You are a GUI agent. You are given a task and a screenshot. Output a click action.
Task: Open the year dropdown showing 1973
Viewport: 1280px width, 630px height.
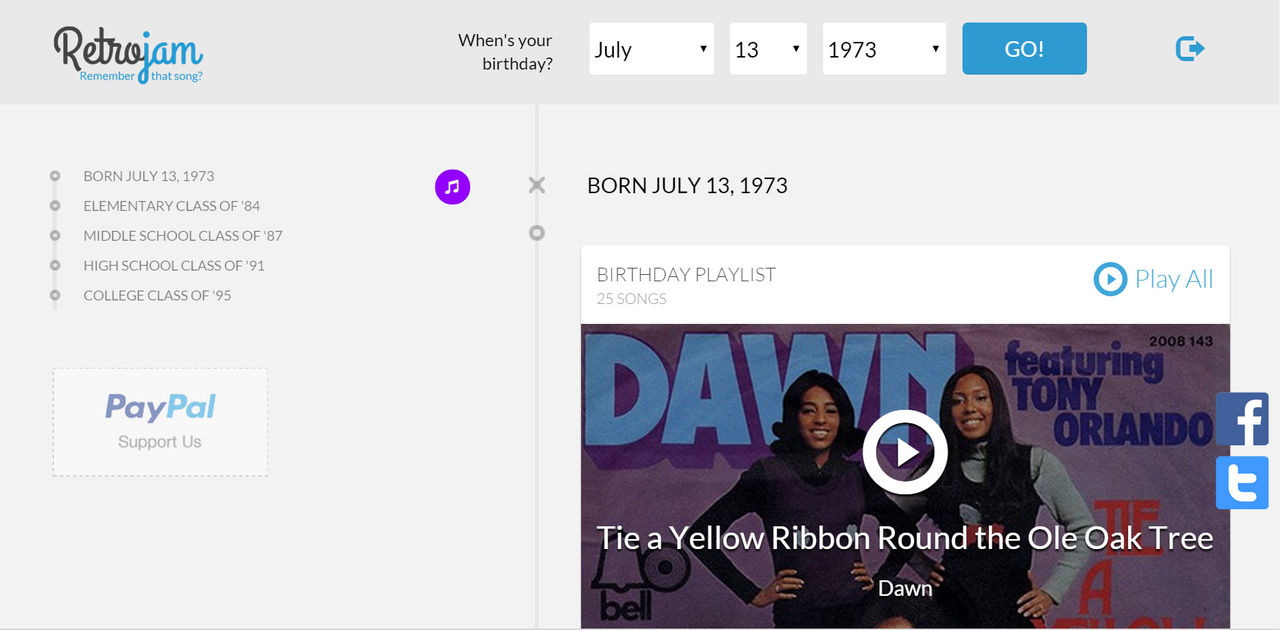click(884, 49)
